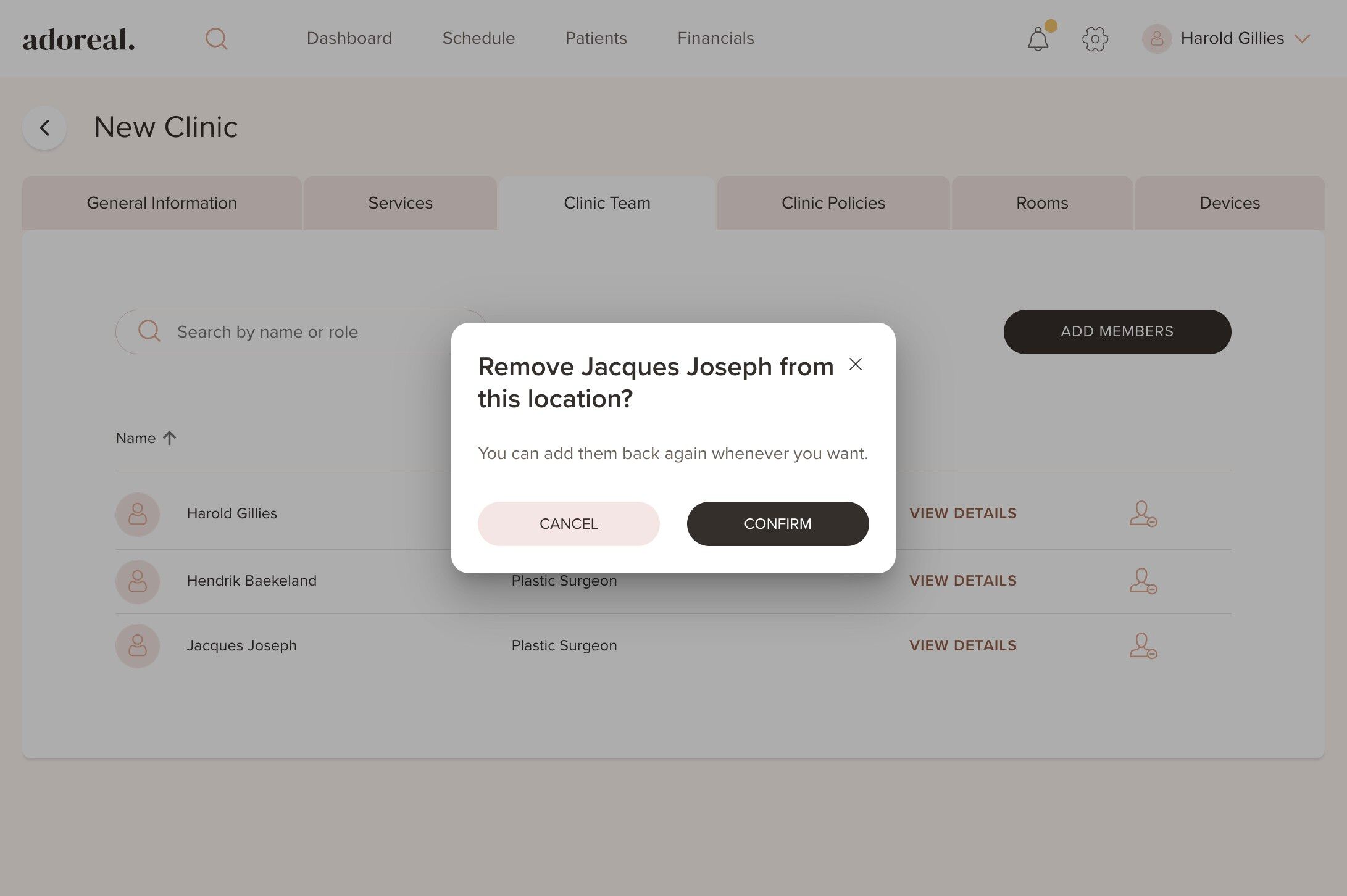Open the Rooms tab
The width and height of the screenshot is (1347, 896).
pyautogui.click(x=1041, y=203)
